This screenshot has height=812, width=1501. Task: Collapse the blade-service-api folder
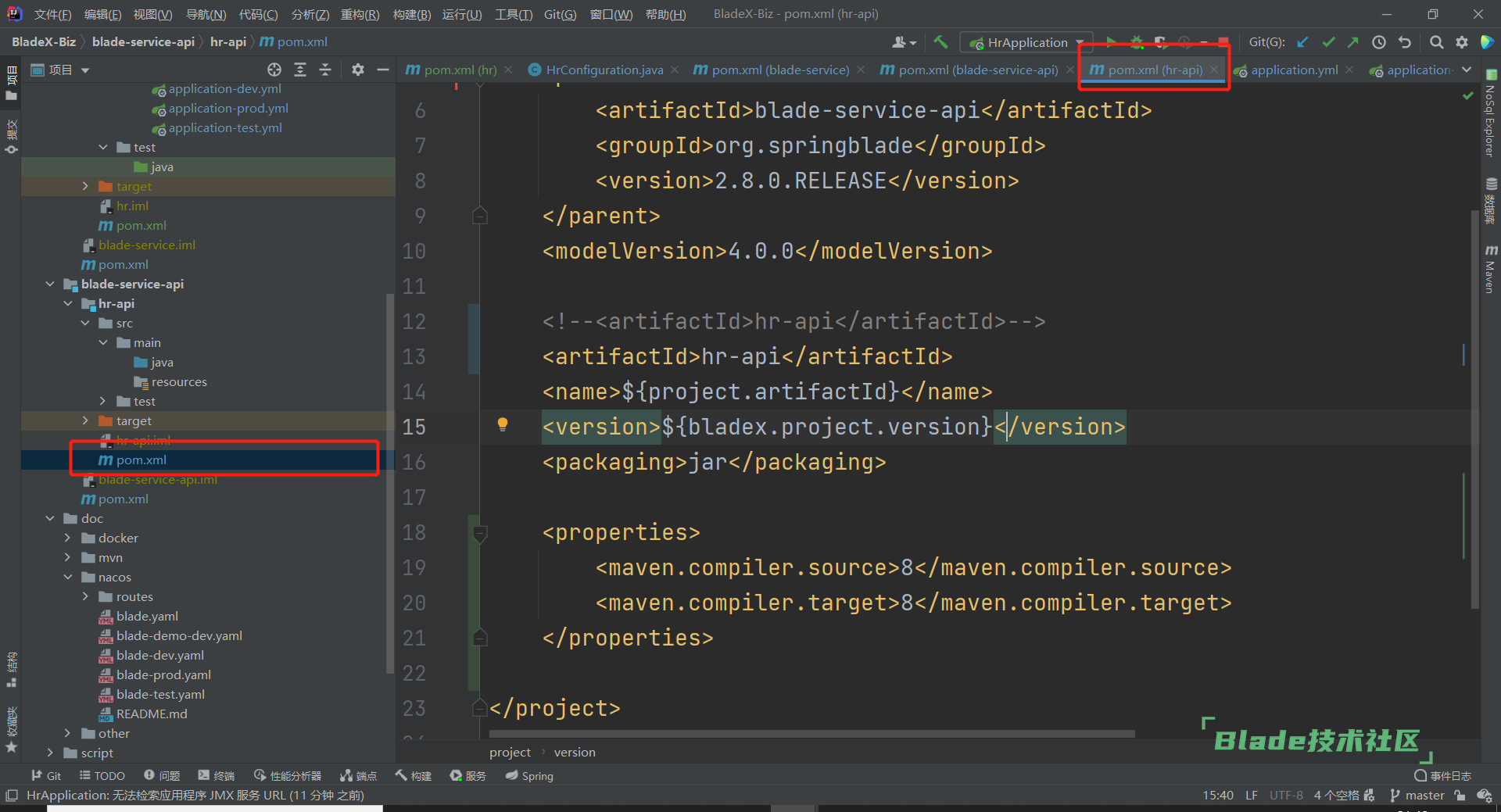pyautogui.click(x=50, y=284)
